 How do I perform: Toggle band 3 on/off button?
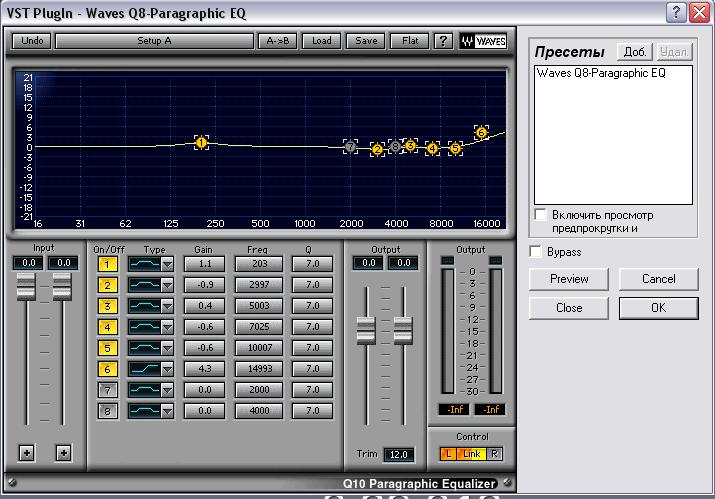point(108,306)
